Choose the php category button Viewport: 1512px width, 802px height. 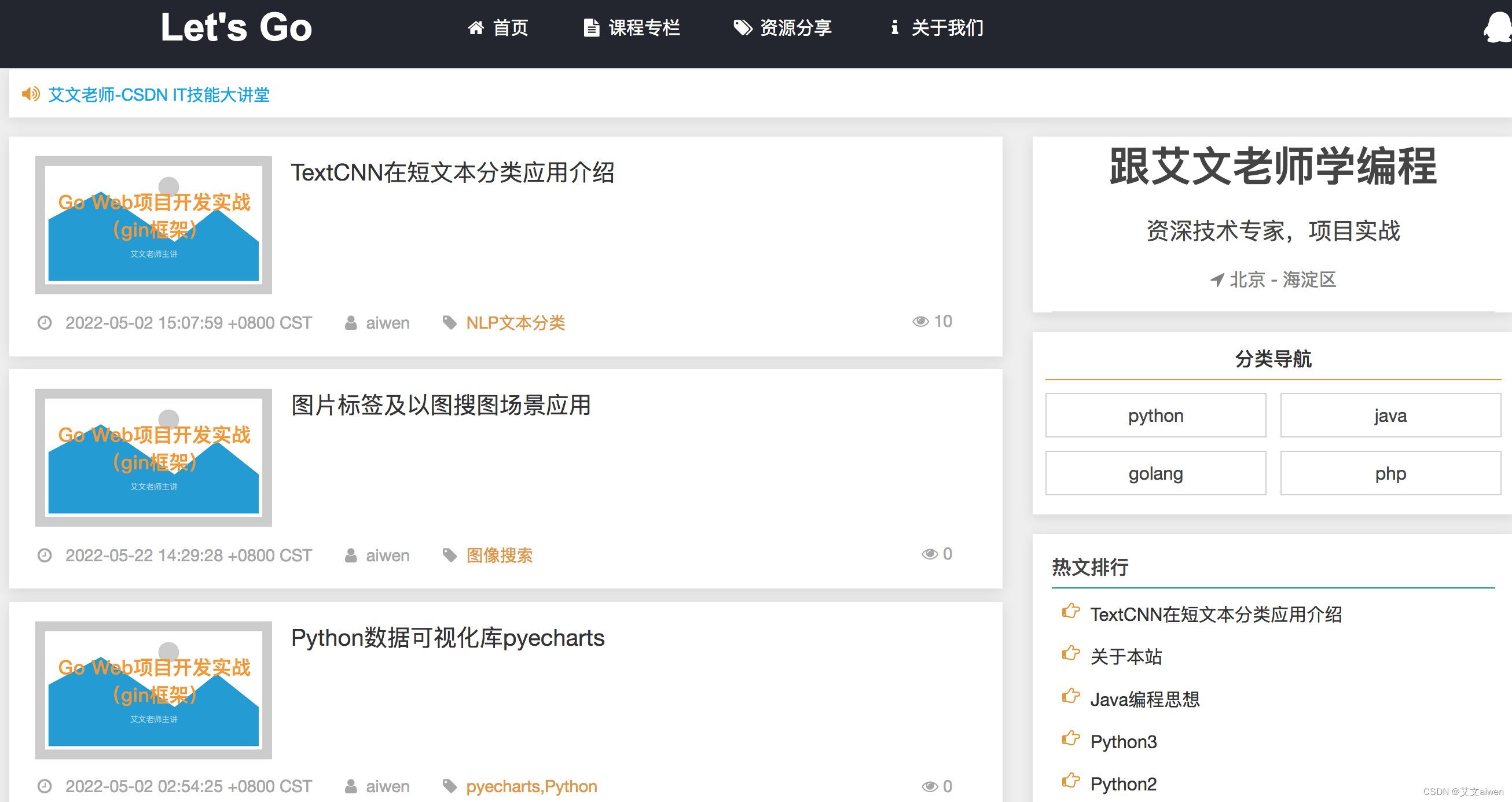click(1390, 473)
